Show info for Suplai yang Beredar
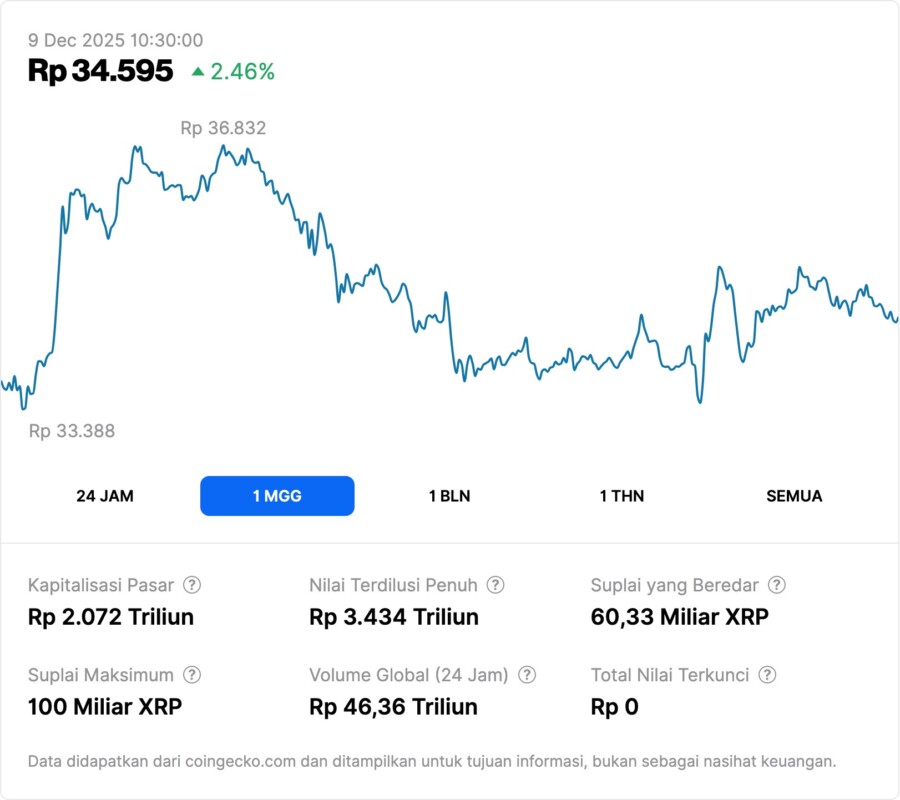Image resolution: width=900 pixels, height=800 pixels. tap(776, 585)
